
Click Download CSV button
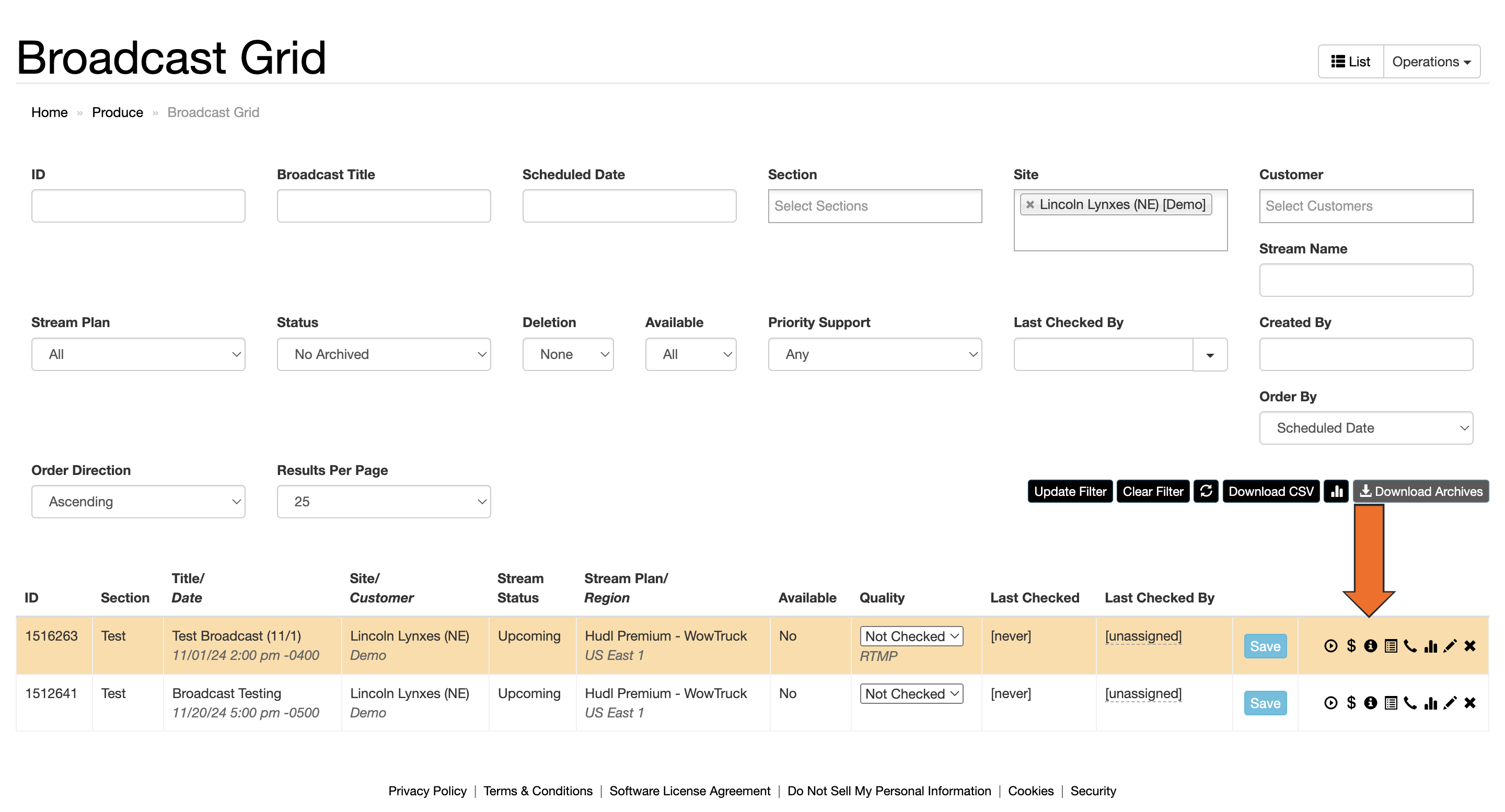point(1271,491)
